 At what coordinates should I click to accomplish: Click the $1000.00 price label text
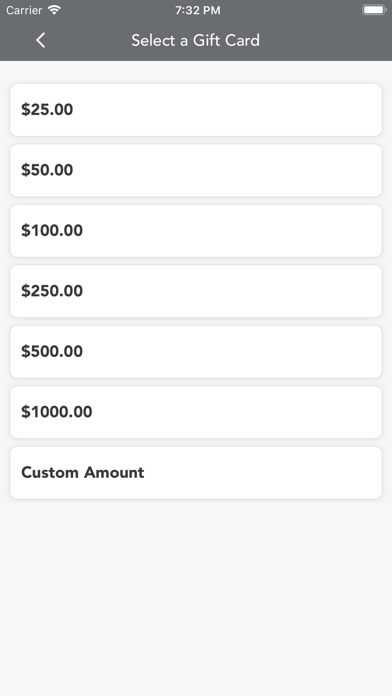click(x=57, y=412)
